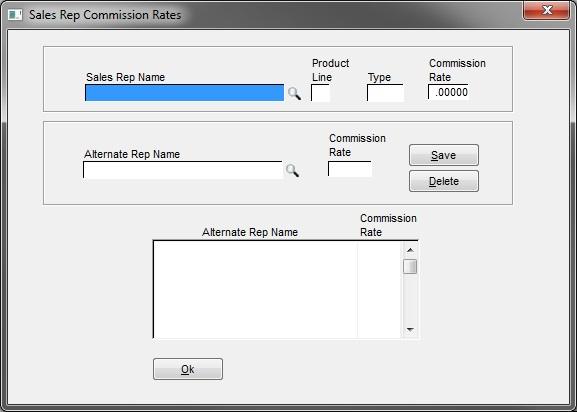This screenshot has height=412, width=577.
Task: Click the list scrollbar down arrow
Action: [x=410, y=330]
